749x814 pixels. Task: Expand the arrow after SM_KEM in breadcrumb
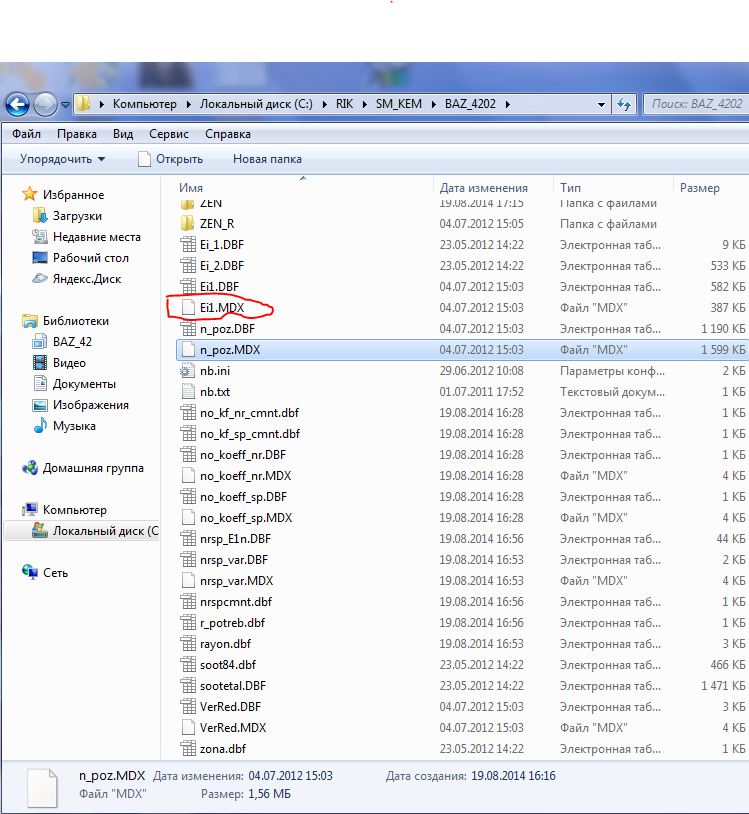433,104
